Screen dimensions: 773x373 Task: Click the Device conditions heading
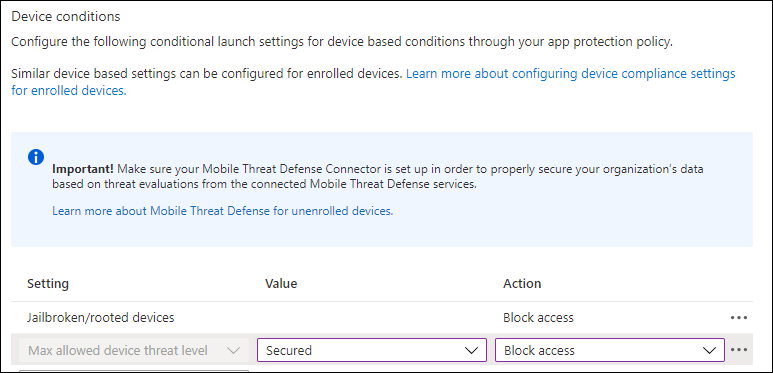[x=66, y=16]
